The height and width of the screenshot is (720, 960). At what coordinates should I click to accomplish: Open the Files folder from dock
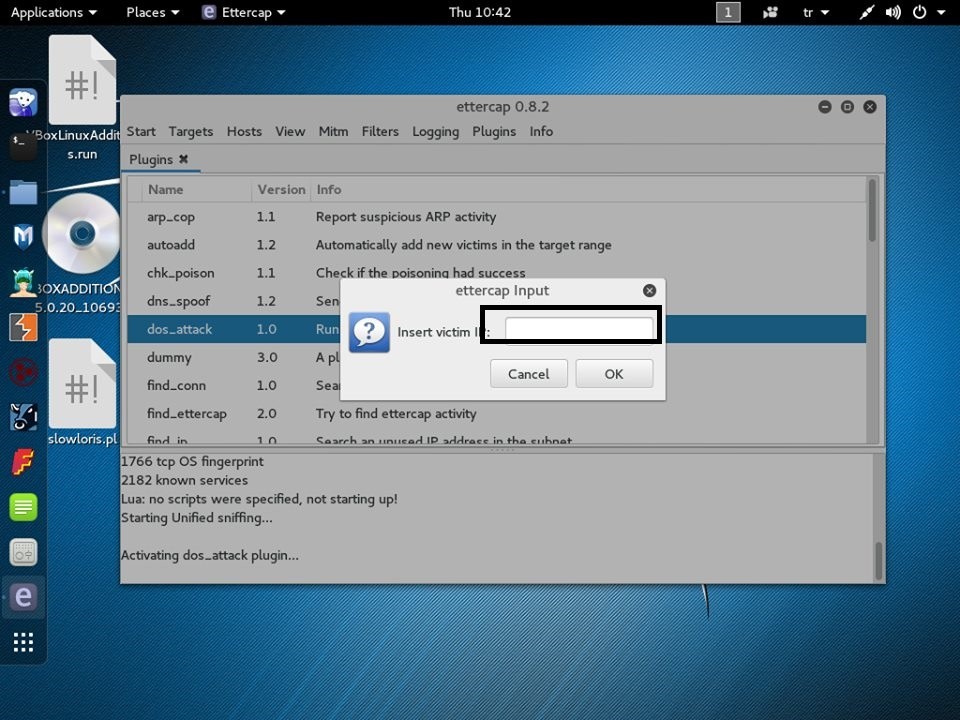23,192
